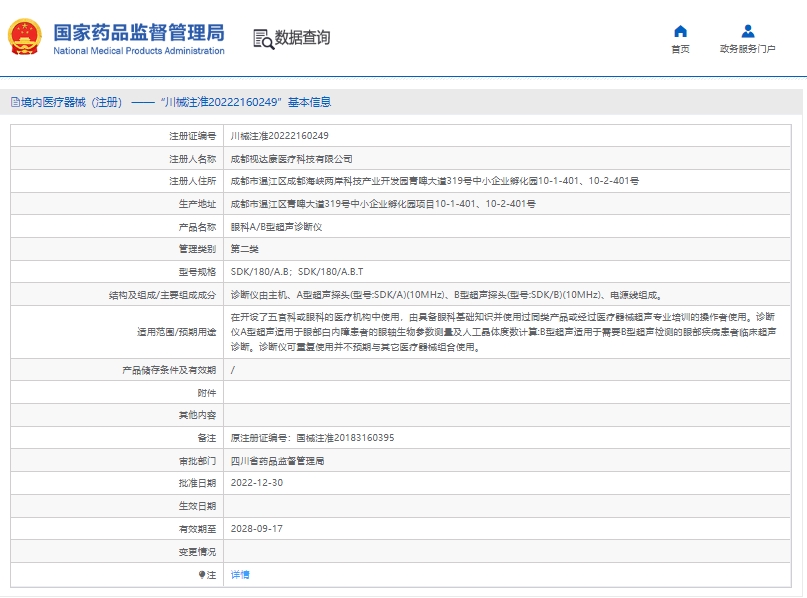Select the 适用范围/预期用途 description paragraph

[503, 332]
